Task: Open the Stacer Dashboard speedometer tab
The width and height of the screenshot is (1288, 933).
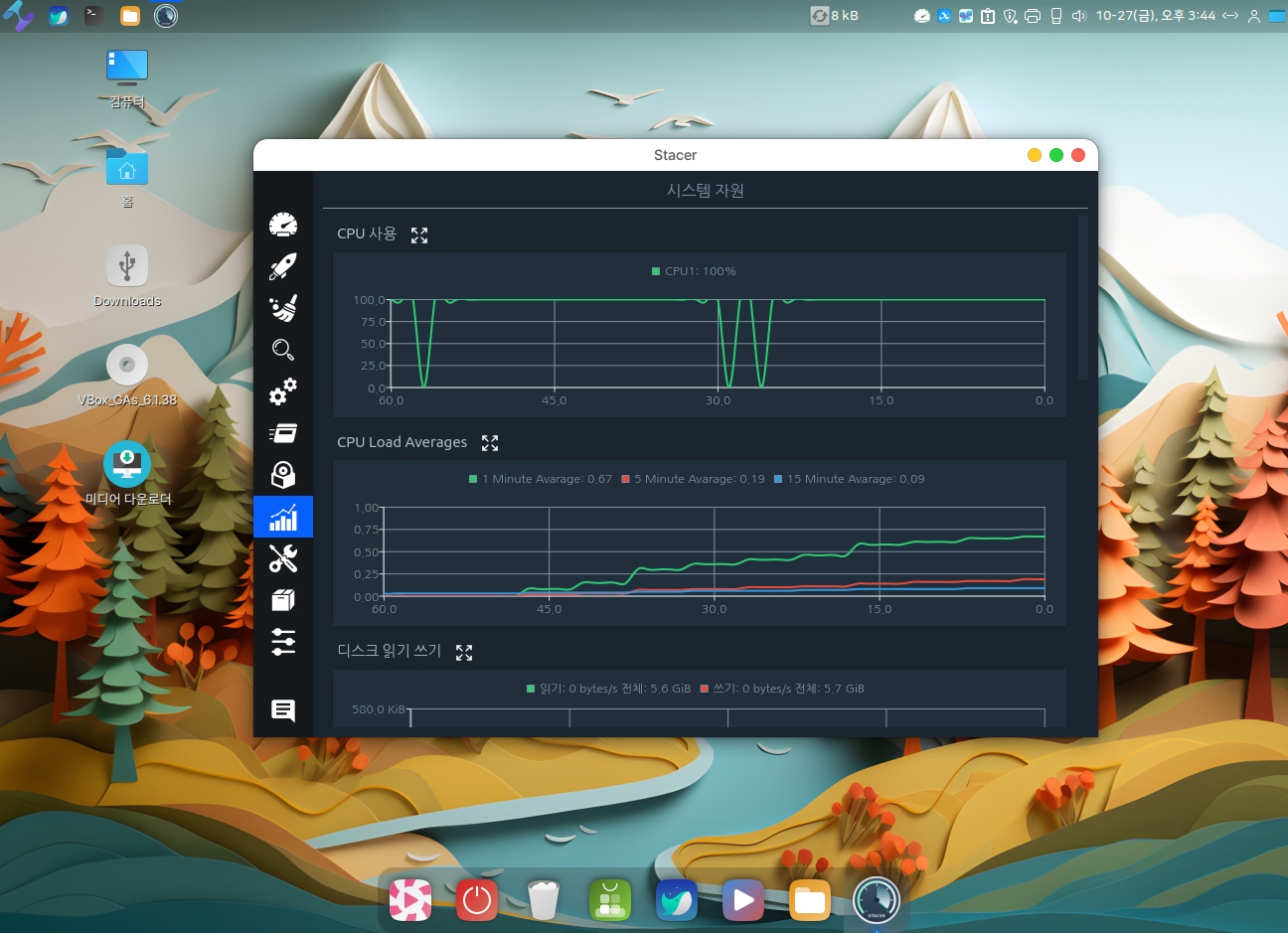Action: pos(283,225)
